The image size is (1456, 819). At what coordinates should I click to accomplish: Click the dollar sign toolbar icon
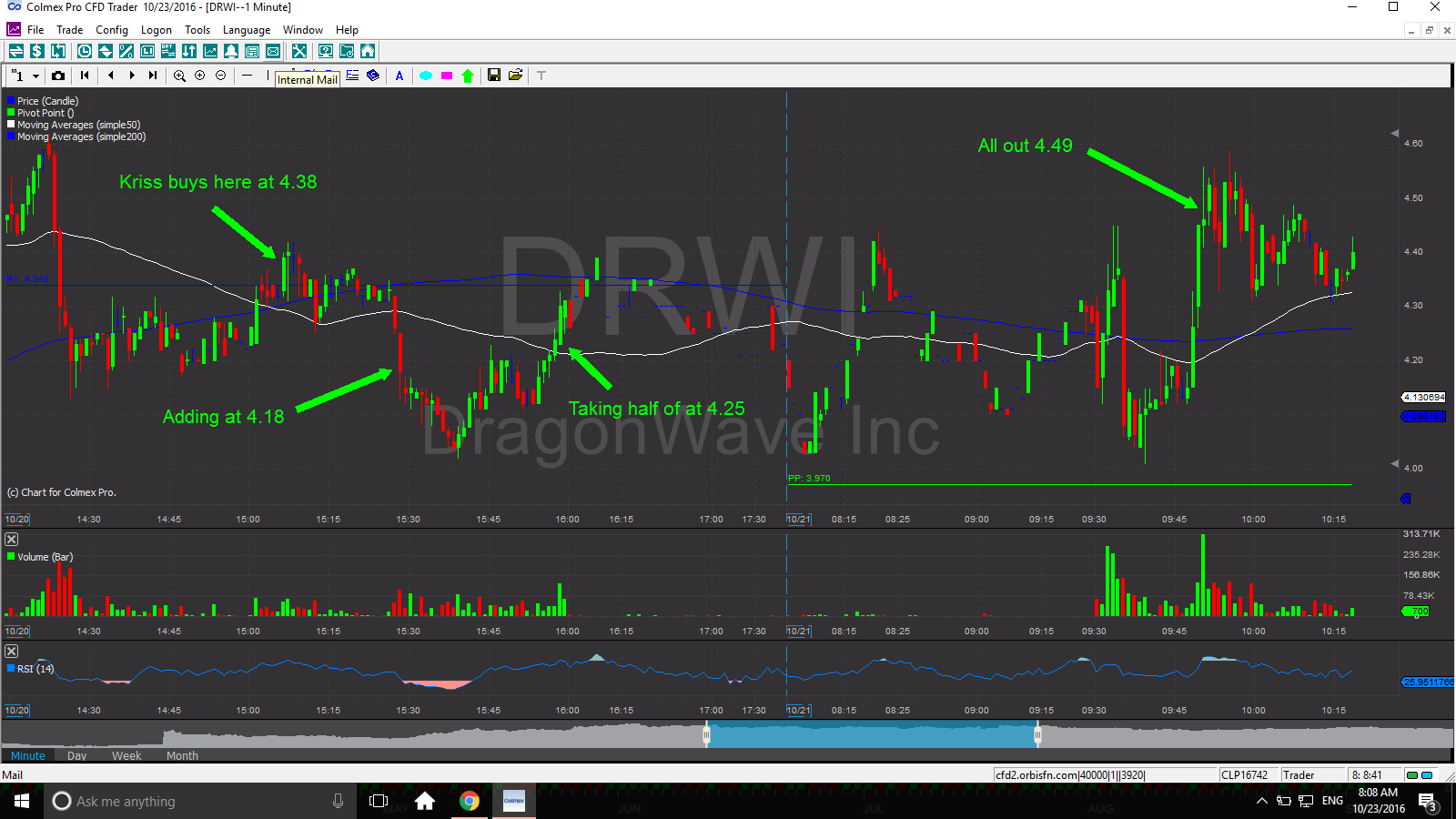37,51
